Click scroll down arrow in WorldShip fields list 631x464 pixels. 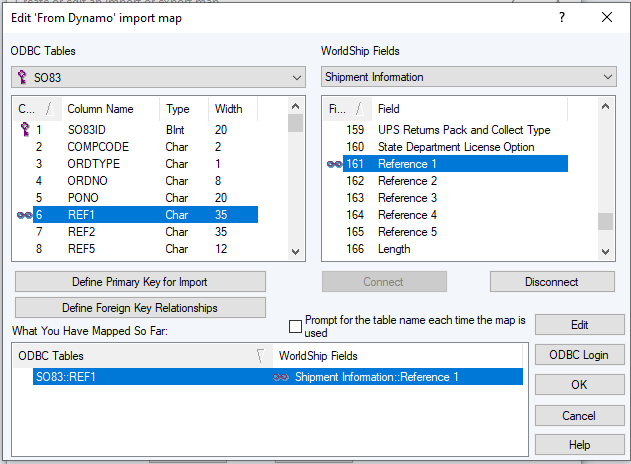605,252
